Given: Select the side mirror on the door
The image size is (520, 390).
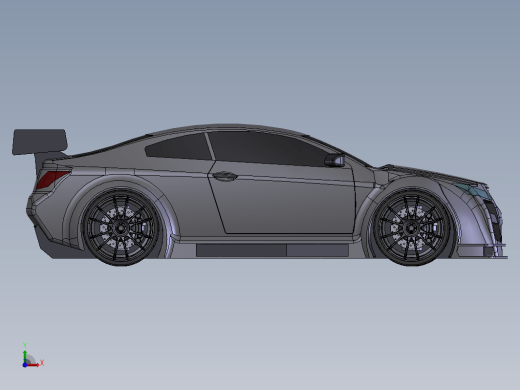Looking at the screenshot, I should coord(334,160).
